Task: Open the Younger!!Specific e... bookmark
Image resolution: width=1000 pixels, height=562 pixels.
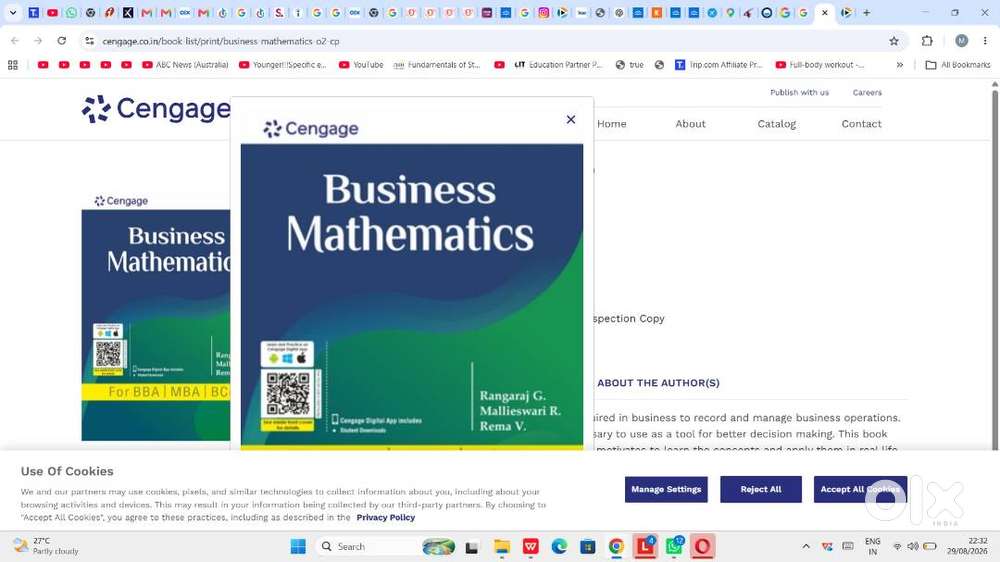Action: click(x=283, y=64)
